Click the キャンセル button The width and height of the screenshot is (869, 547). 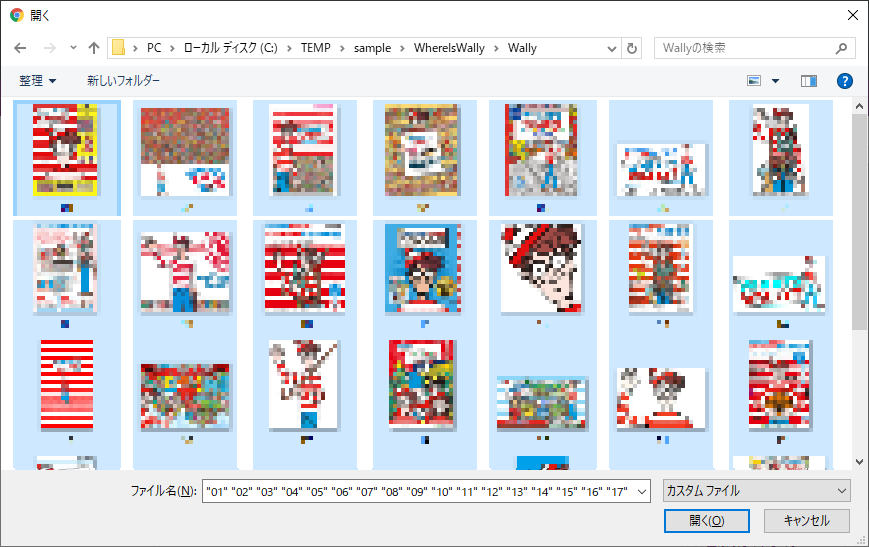pyautogui.click(x=806, y=521)
